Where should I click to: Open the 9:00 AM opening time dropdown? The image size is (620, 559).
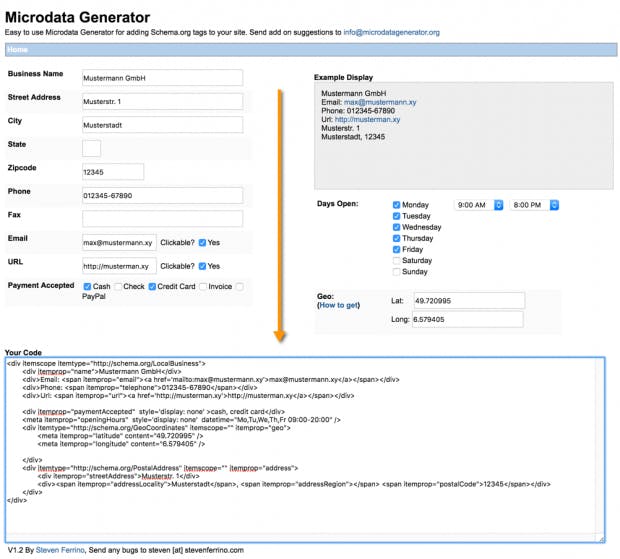pos(478,205)
